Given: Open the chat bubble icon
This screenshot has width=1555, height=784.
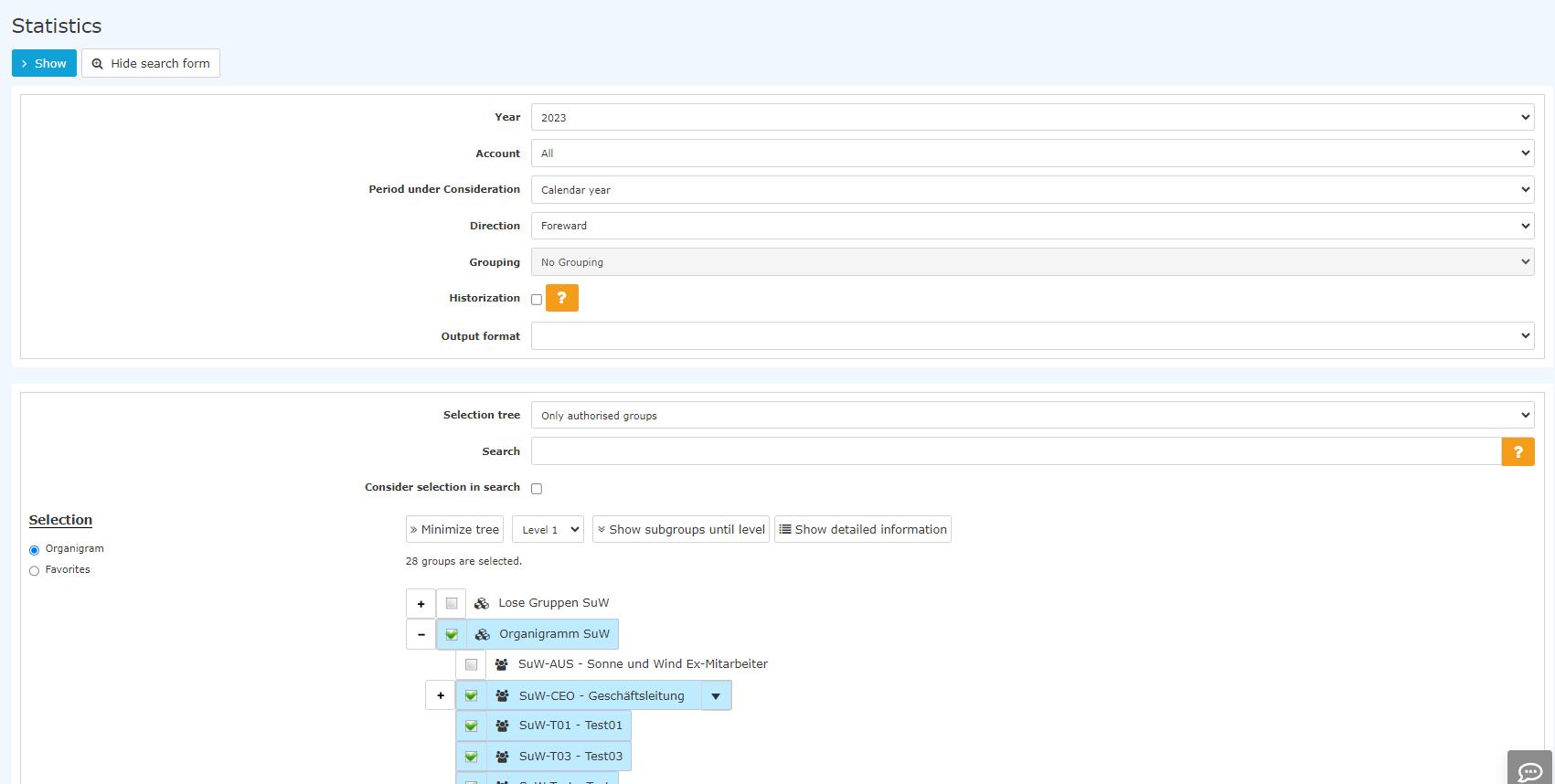Looking at the screenshot, I should point(1530,771).
